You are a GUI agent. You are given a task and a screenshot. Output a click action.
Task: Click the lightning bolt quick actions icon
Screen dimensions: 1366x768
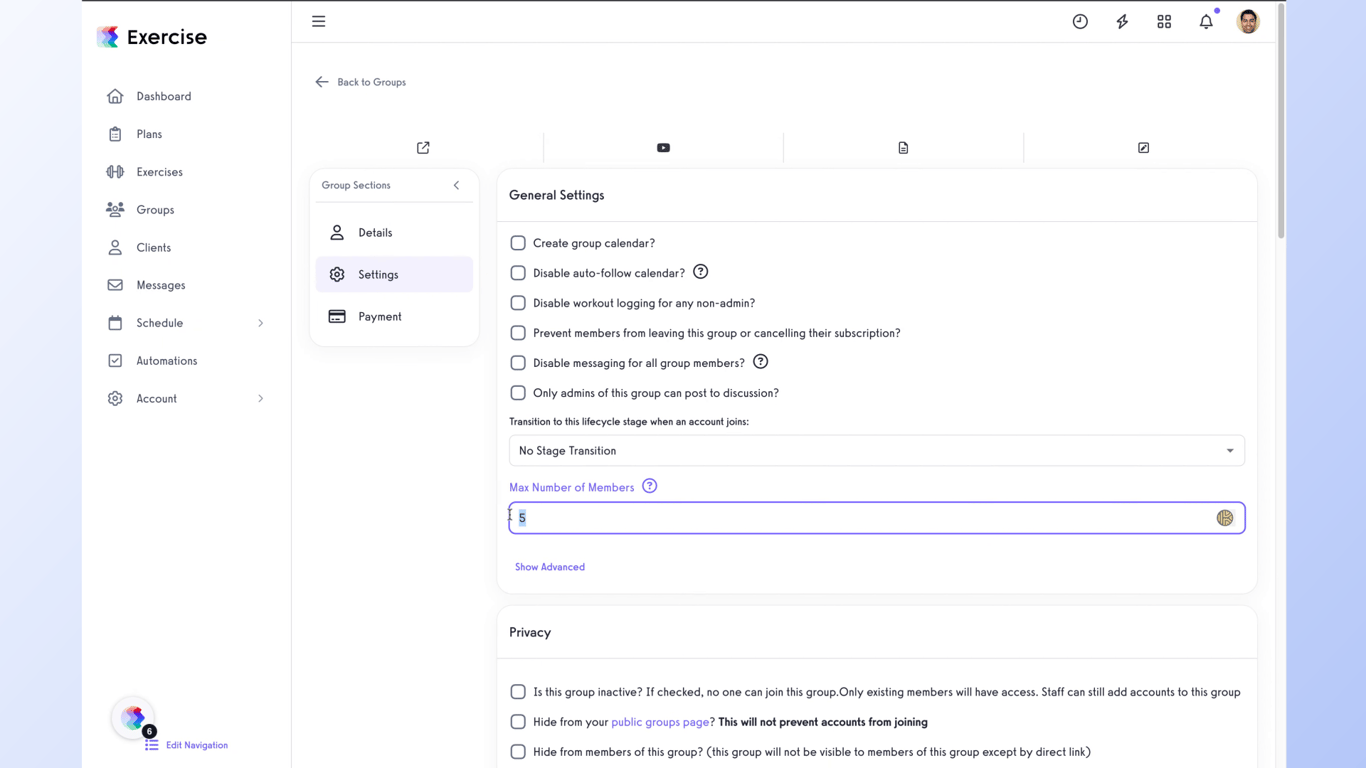(x=1122, y=22)
